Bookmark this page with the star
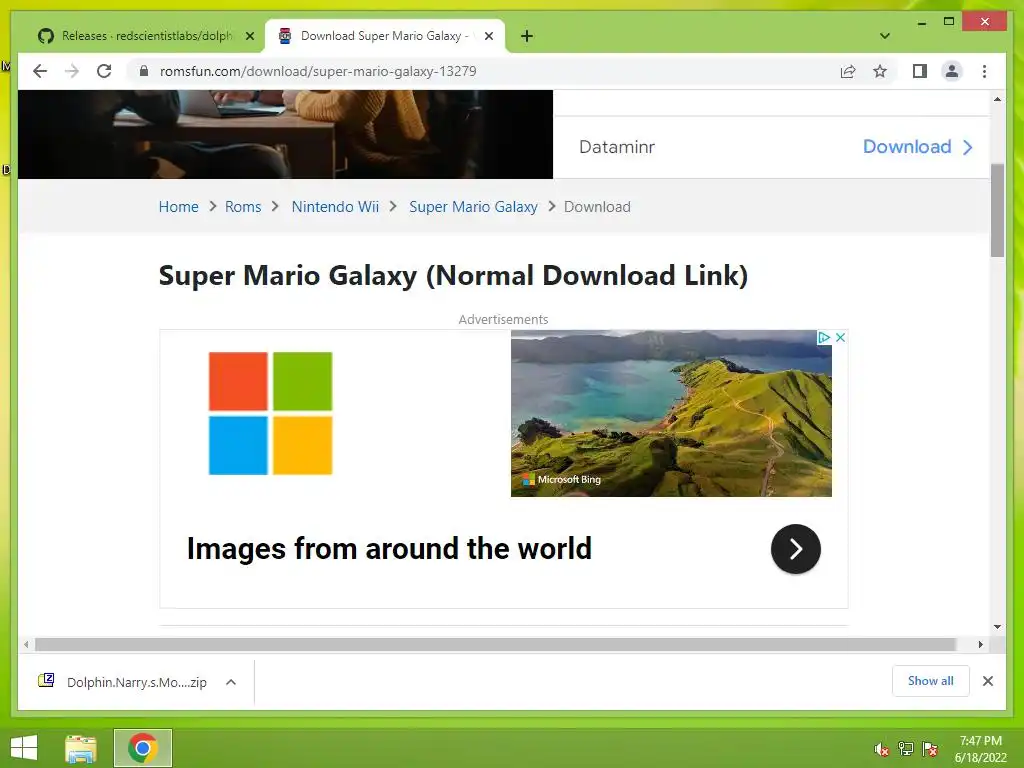The height and width of the screenshot is (768, 1024). coord(880,71)
